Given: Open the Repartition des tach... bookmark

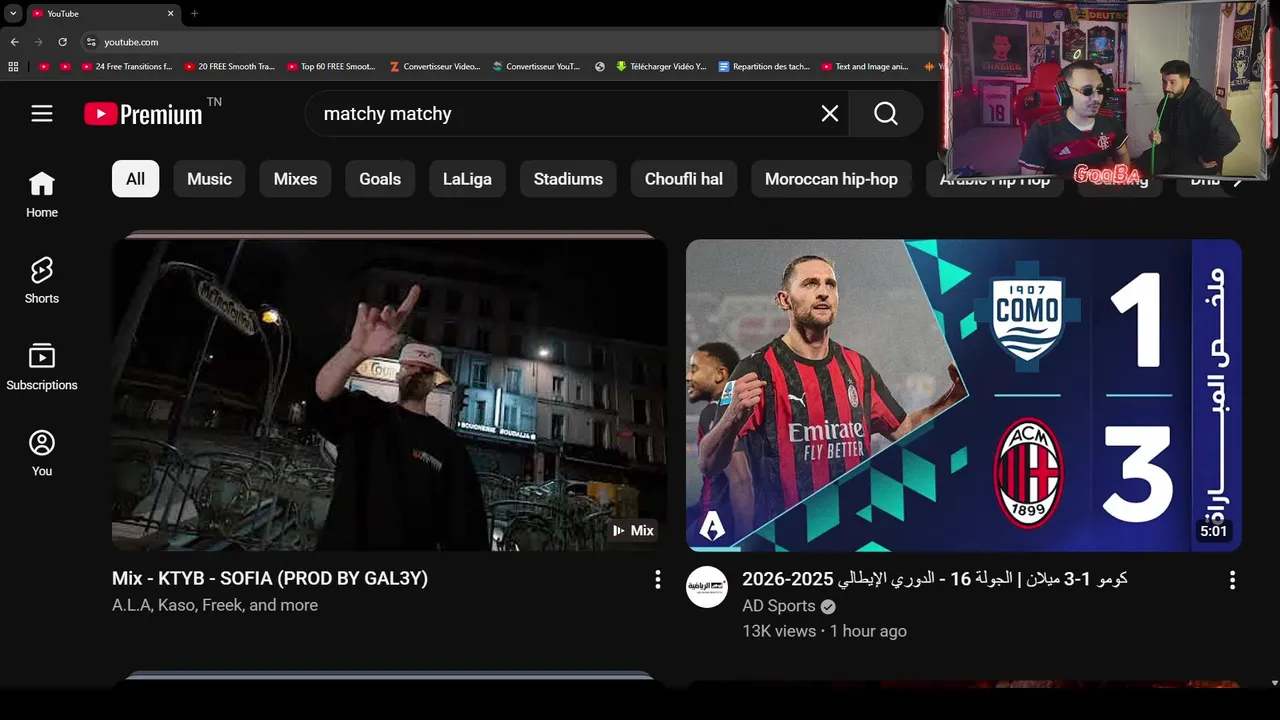Looking at the screenshot, I should point(764,67).
